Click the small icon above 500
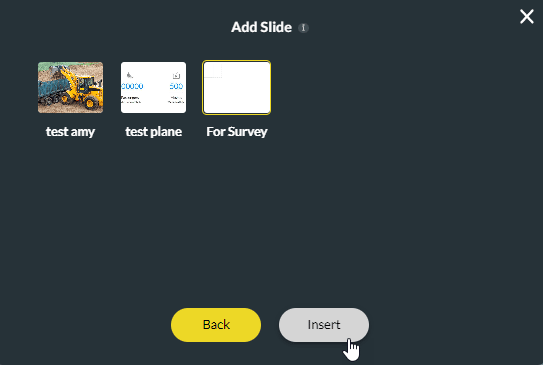Image resolution: width=543 pixels, height=365 pixels. click(x=176, y=75)
